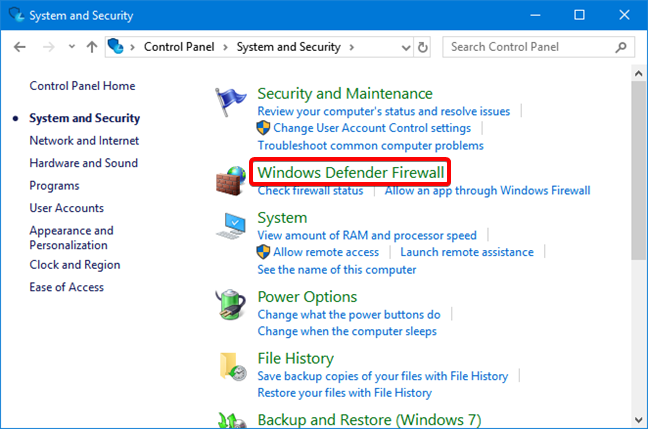Go up one level with up arrow
The width and height of the screenshot is (648, 429).
coord(92,47)
